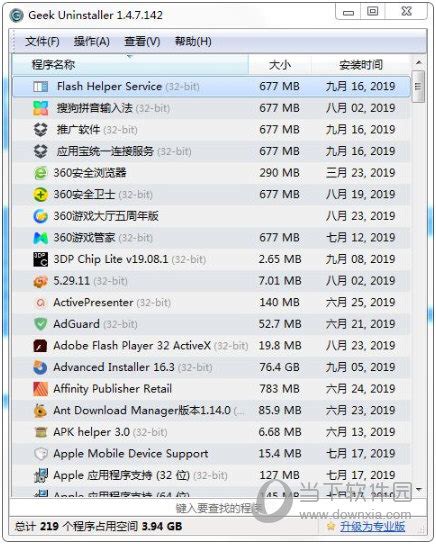Click the Ant Download Manager icon
The width and height of the screenshot is (436, 544).
click(x=40, y=410)
